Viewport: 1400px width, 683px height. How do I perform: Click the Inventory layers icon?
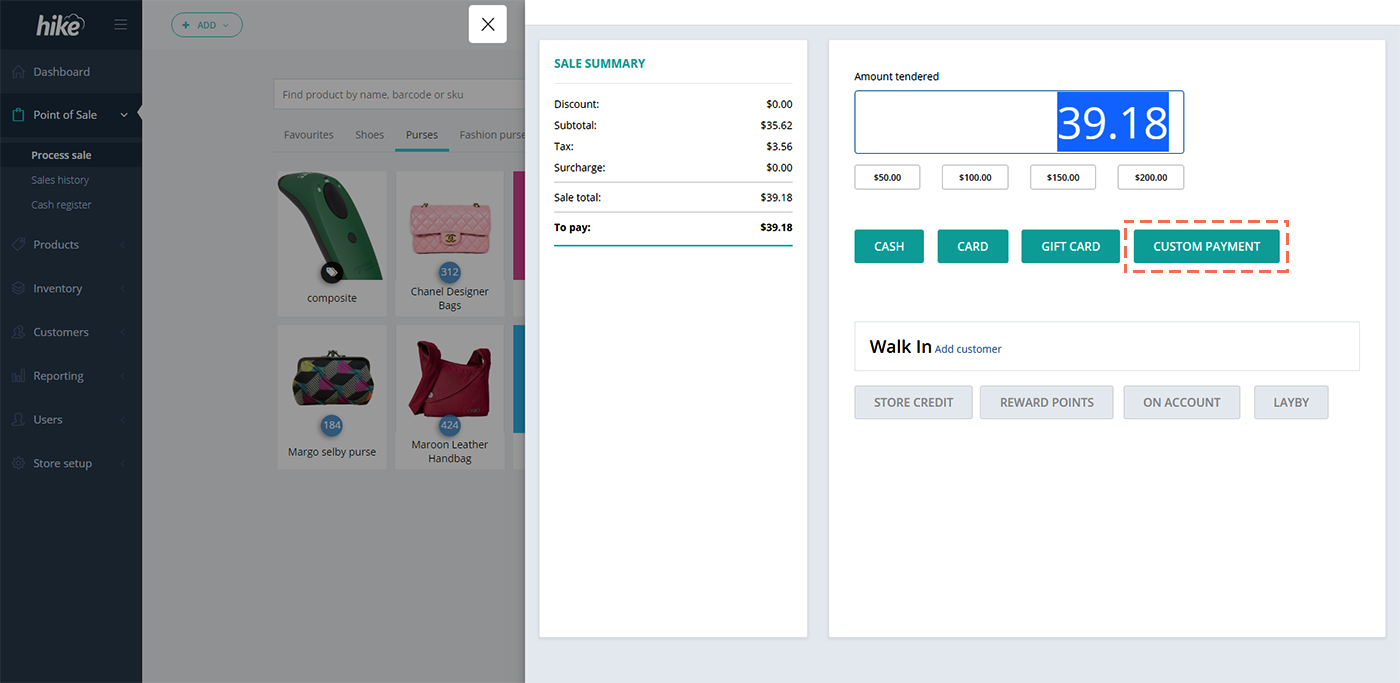coord(18,288)
